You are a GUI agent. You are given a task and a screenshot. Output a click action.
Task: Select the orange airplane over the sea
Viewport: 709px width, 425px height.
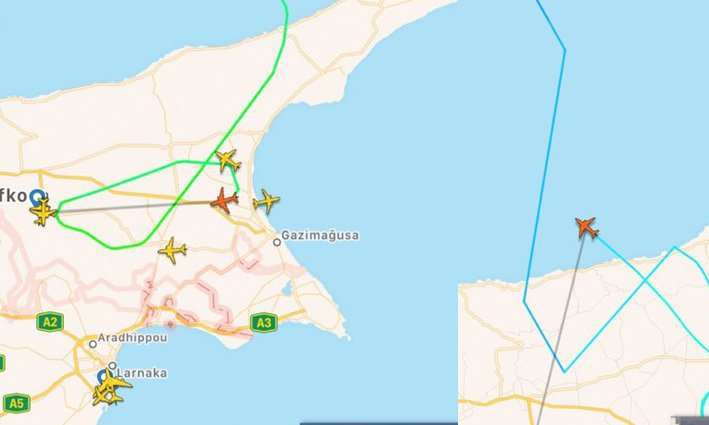[x=586, y=227]
